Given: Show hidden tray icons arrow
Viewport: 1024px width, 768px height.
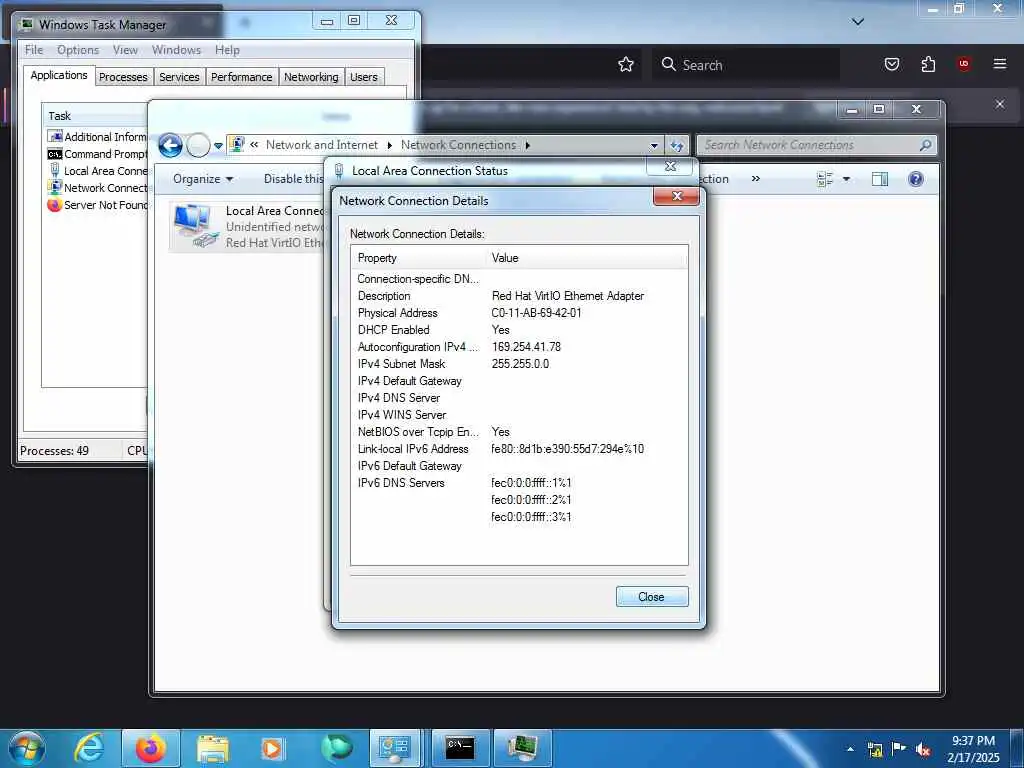Looking at the screenshot, I should pos(850,749).
